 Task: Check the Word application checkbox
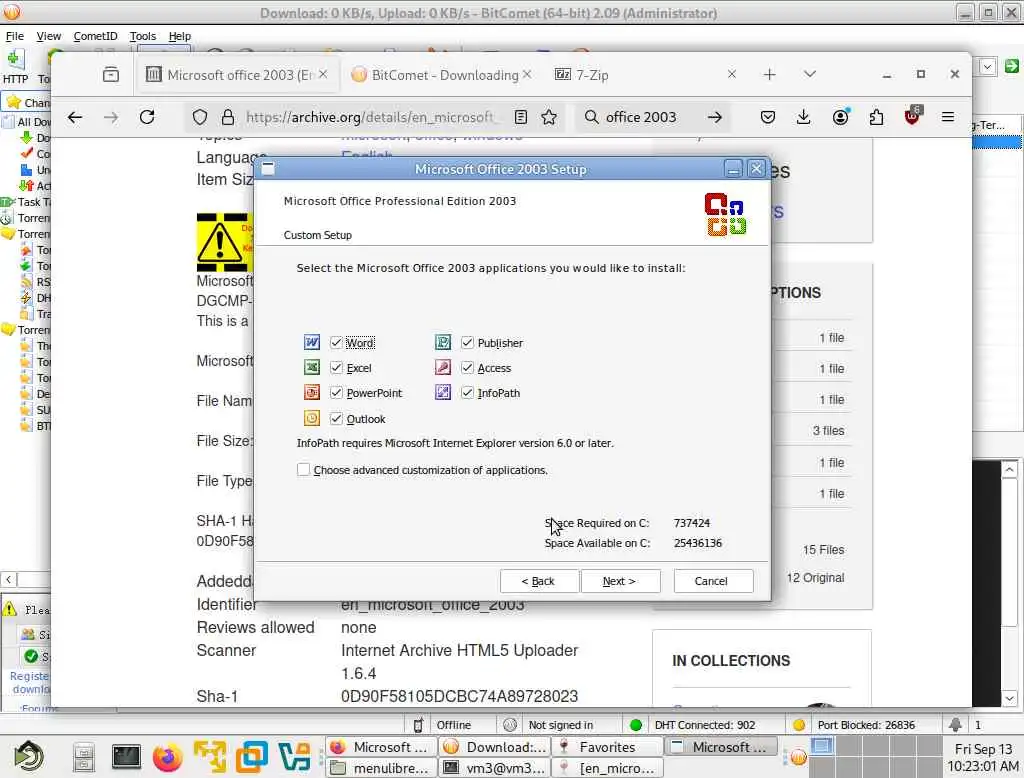tap(336, 342)
